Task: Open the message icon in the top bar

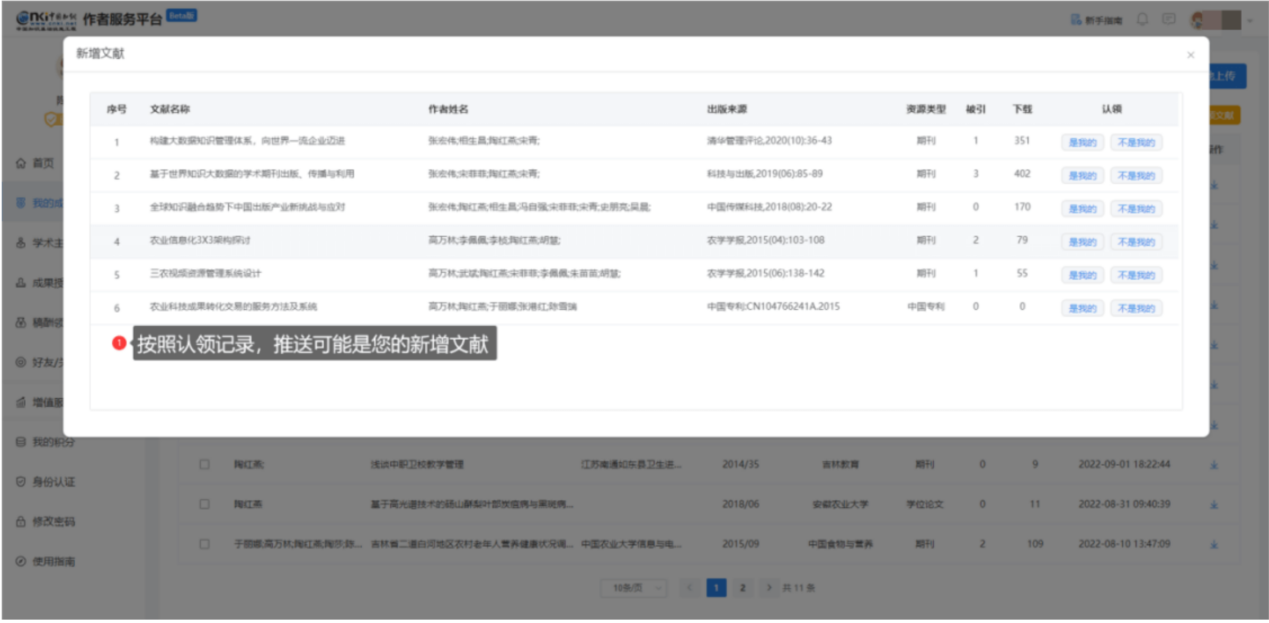Action: point(1168,17)
